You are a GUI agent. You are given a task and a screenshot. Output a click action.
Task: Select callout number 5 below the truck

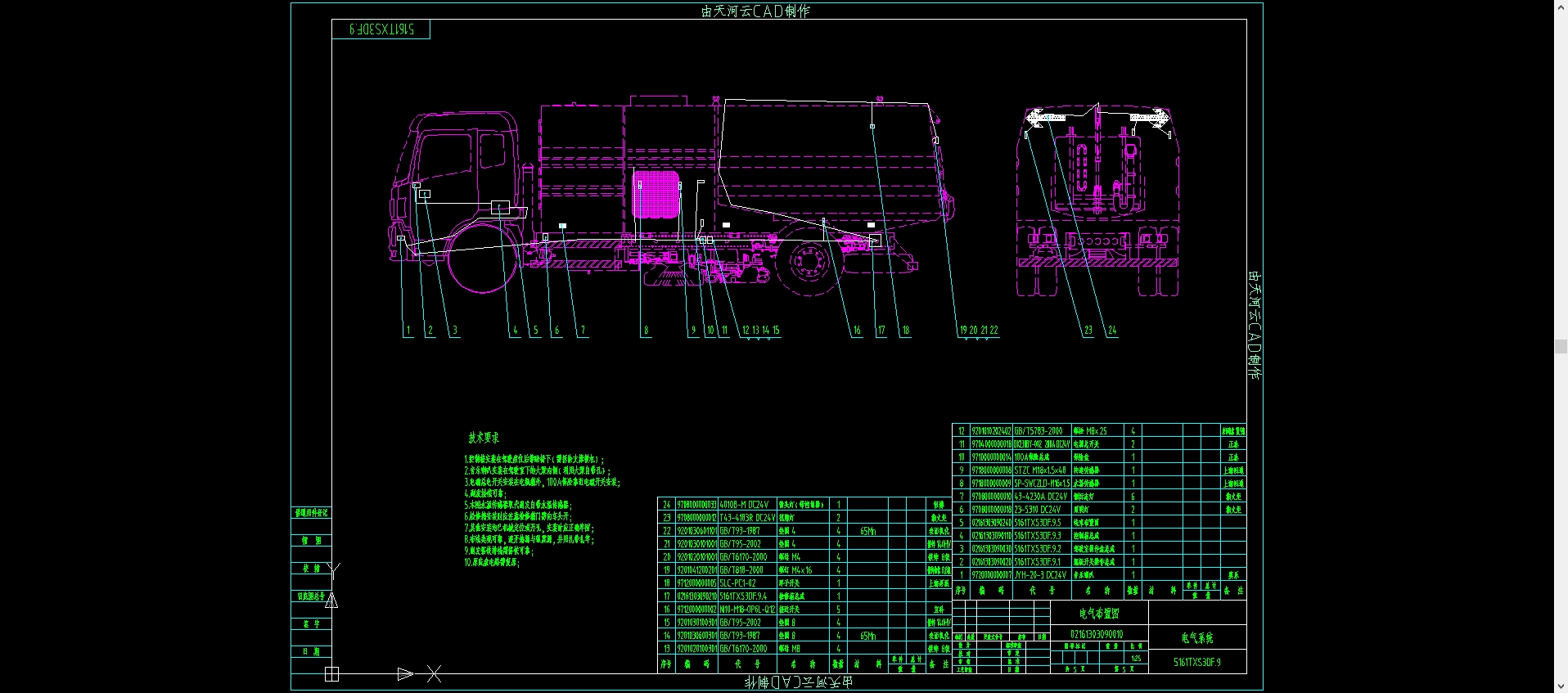click(536, 331)
